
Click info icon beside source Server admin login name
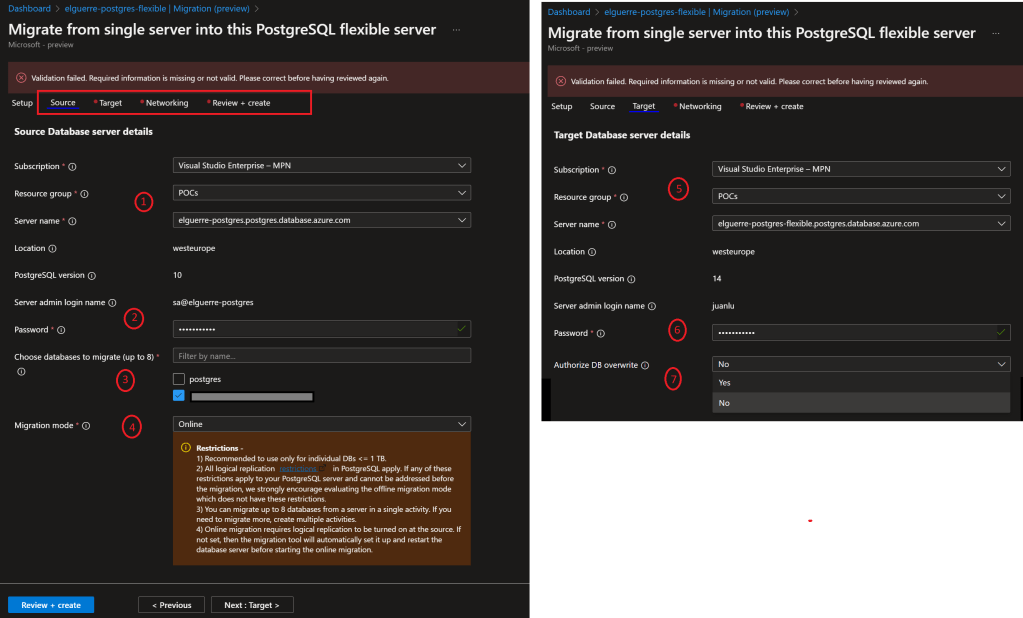[x=112, y=302]
